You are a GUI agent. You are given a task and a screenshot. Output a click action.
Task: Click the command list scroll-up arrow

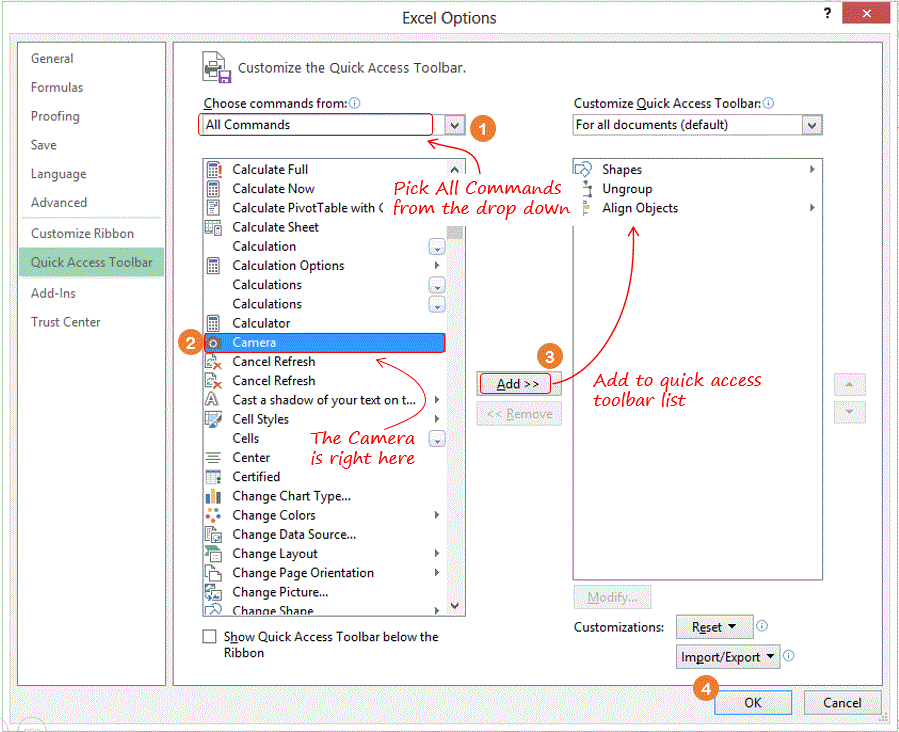[455, 169]
